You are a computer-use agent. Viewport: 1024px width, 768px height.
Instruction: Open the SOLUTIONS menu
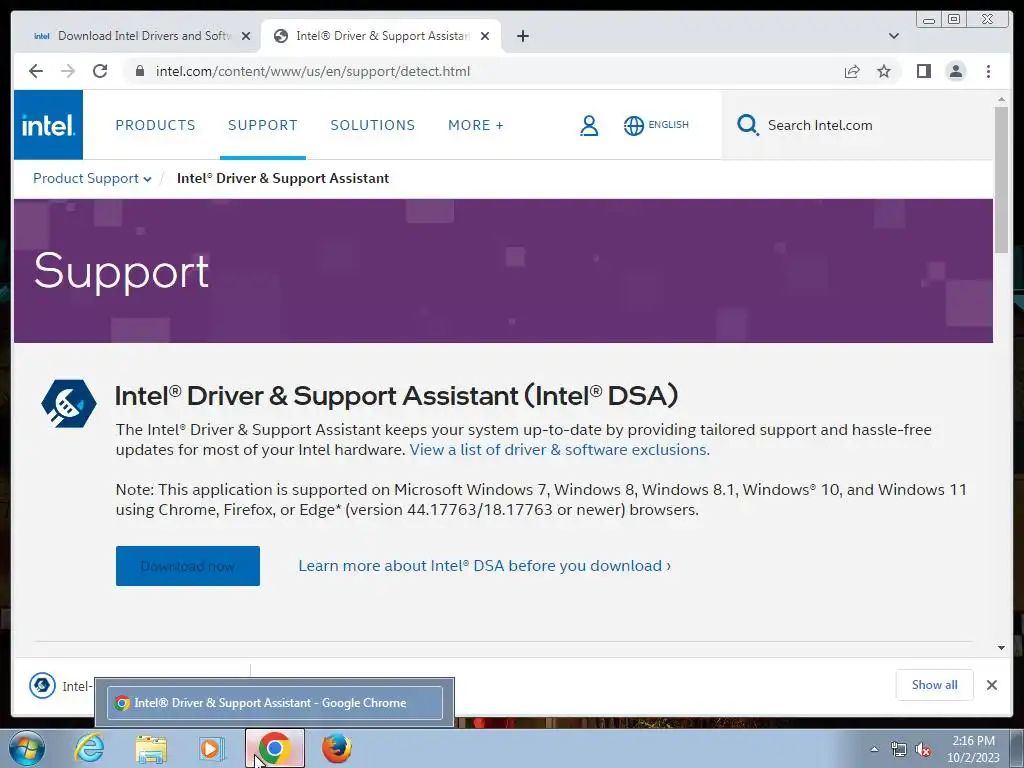click(x=373, y=125)
